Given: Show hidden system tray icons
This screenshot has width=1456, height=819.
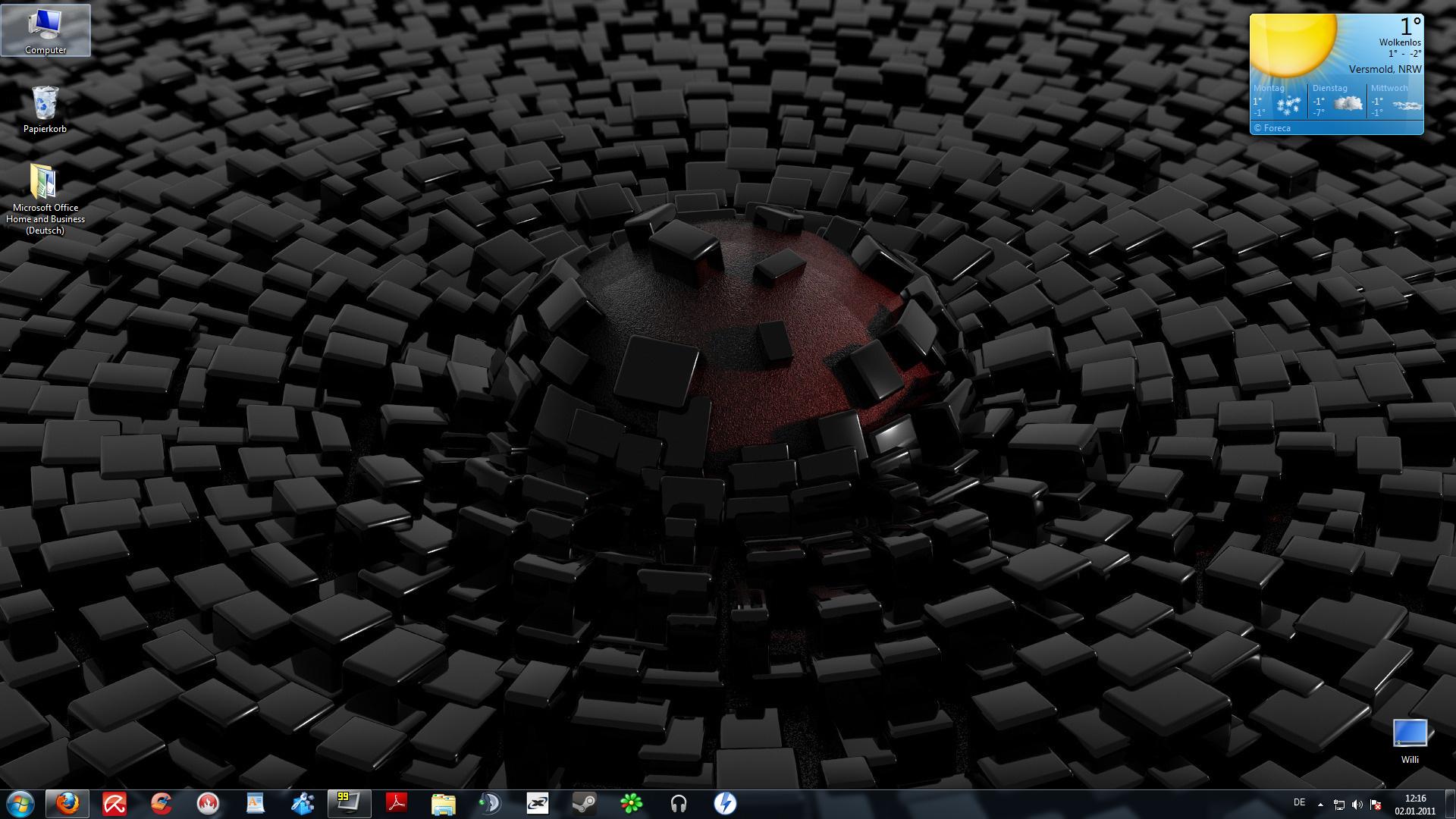Looking at the screenshot, I should [1320, 805].
